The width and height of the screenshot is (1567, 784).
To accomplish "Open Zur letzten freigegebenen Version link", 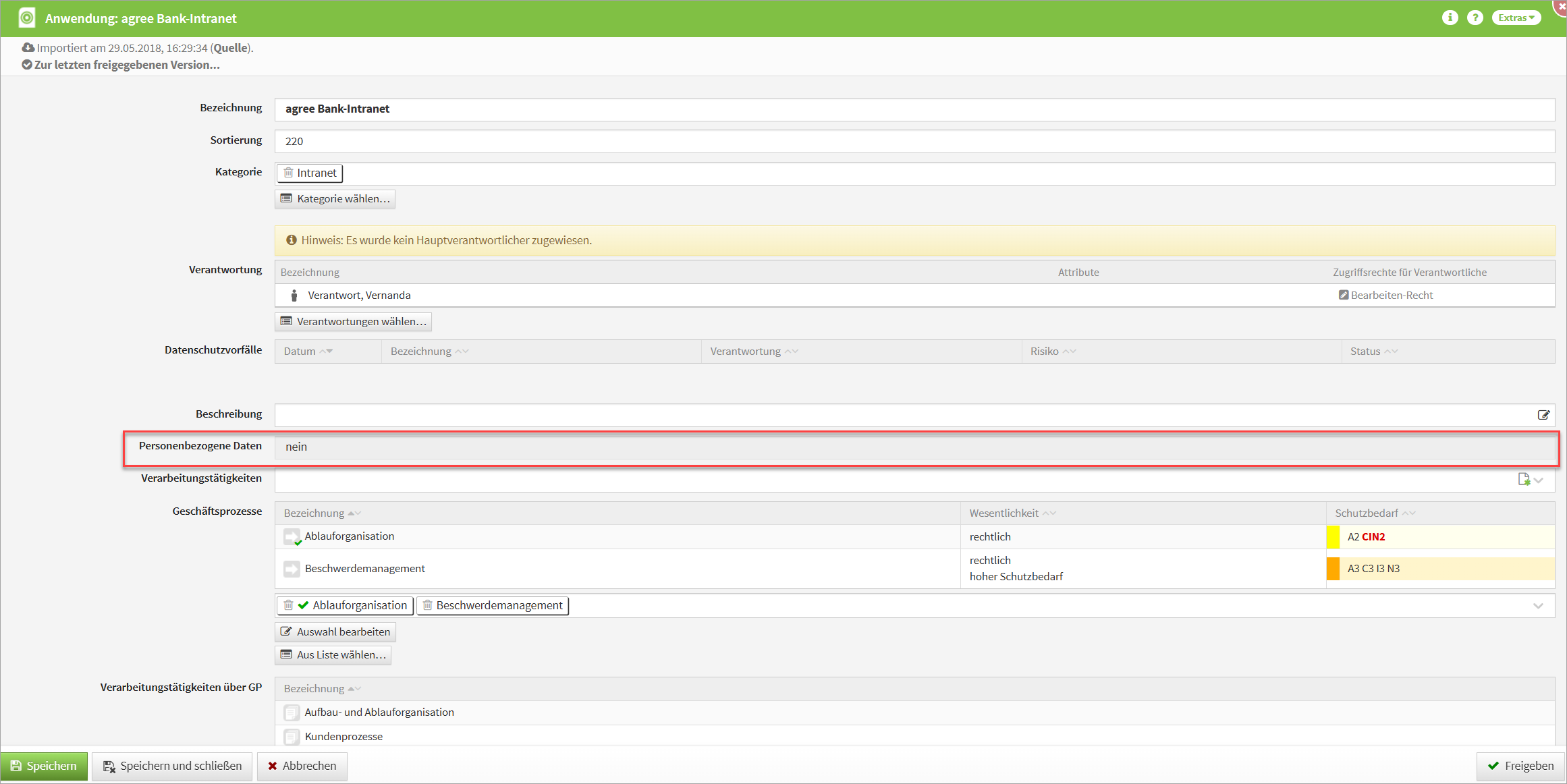I will click(x=126, y=65).
